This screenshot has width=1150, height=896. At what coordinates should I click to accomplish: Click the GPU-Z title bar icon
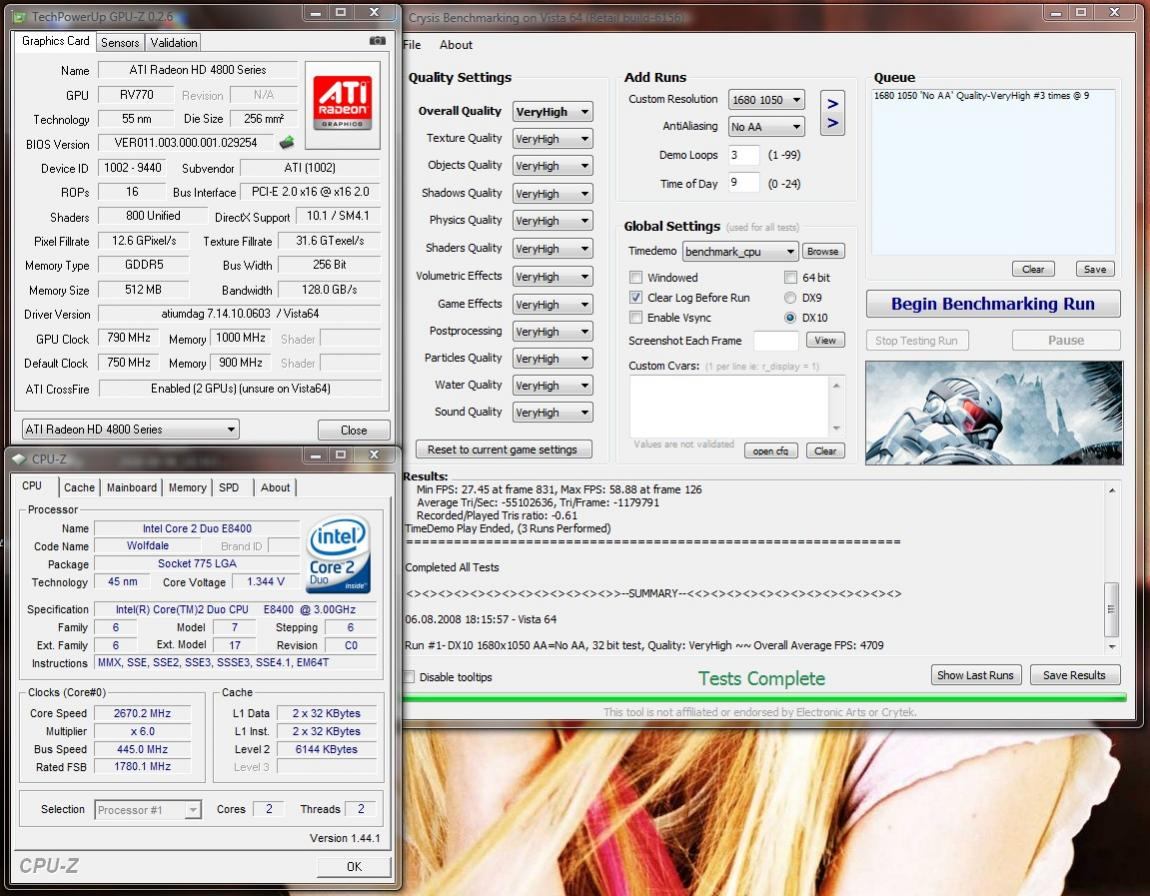[20, 16]
